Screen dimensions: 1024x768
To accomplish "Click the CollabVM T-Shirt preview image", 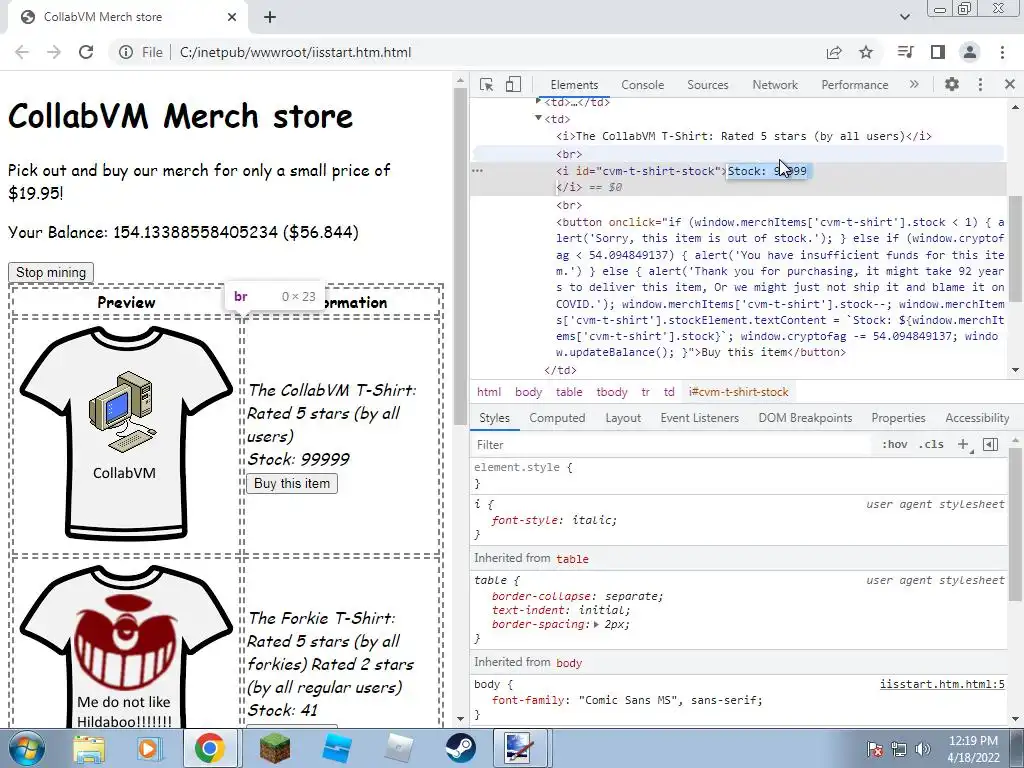I will [126, 434].
